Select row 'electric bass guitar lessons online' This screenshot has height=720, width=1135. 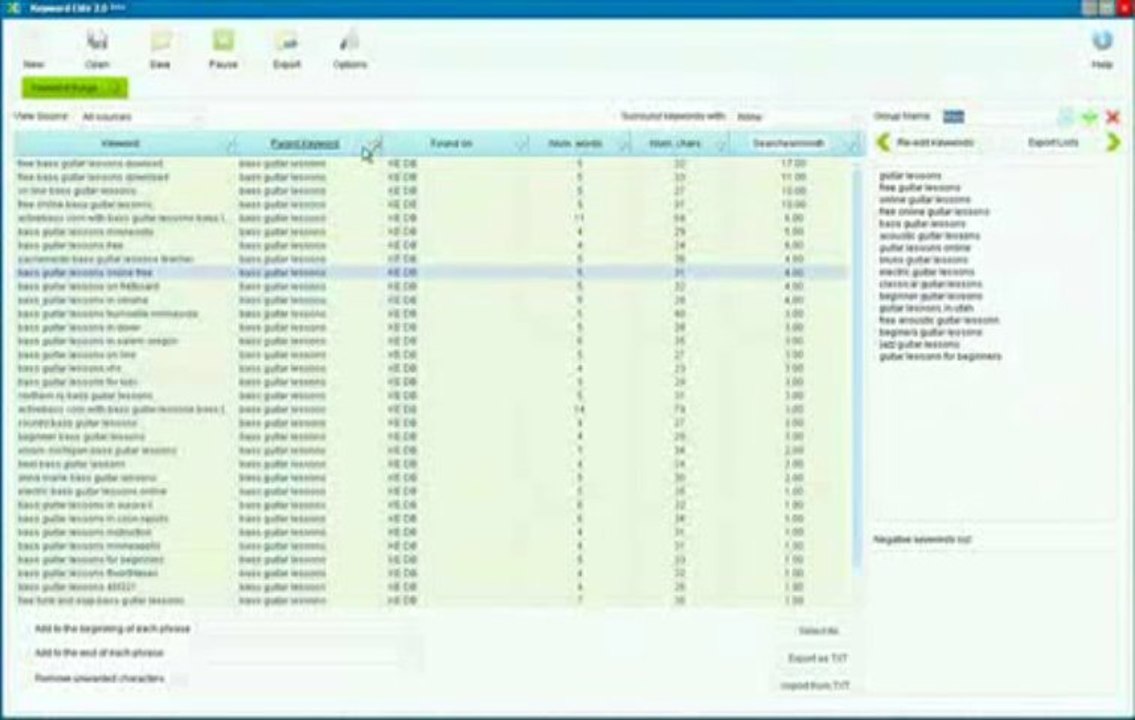[x=431, y=491]
